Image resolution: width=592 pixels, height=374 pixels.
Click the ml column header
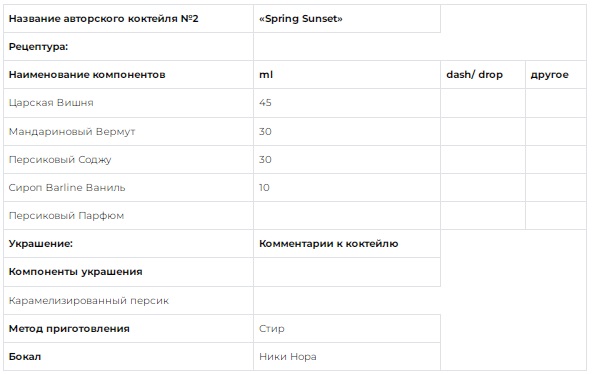click(347, 74)
